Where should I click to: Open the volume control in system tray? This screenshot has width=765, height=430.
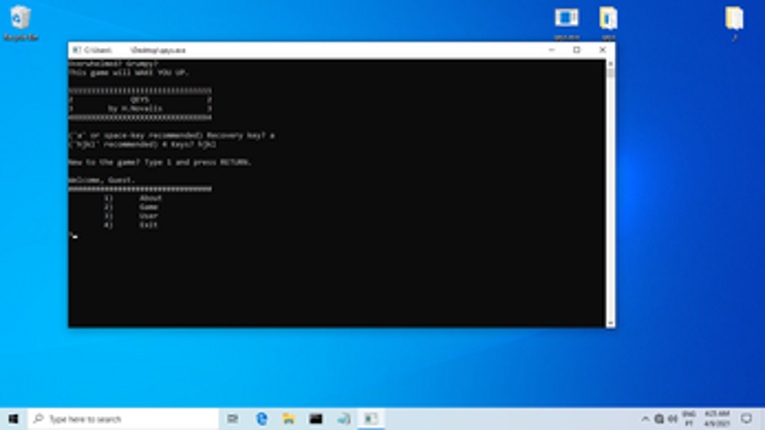coord(672,419)
